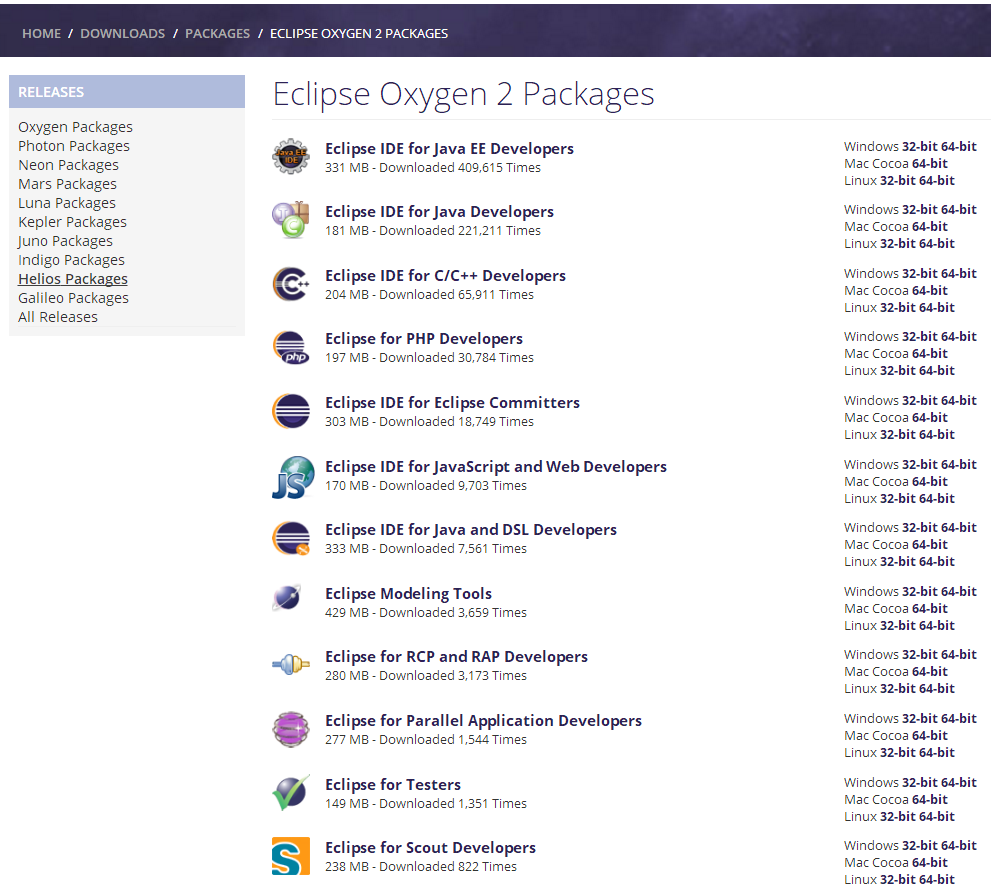Download PHP Developers Linux 64-bit
Screen dimensions: 991x892
[937, 371]
